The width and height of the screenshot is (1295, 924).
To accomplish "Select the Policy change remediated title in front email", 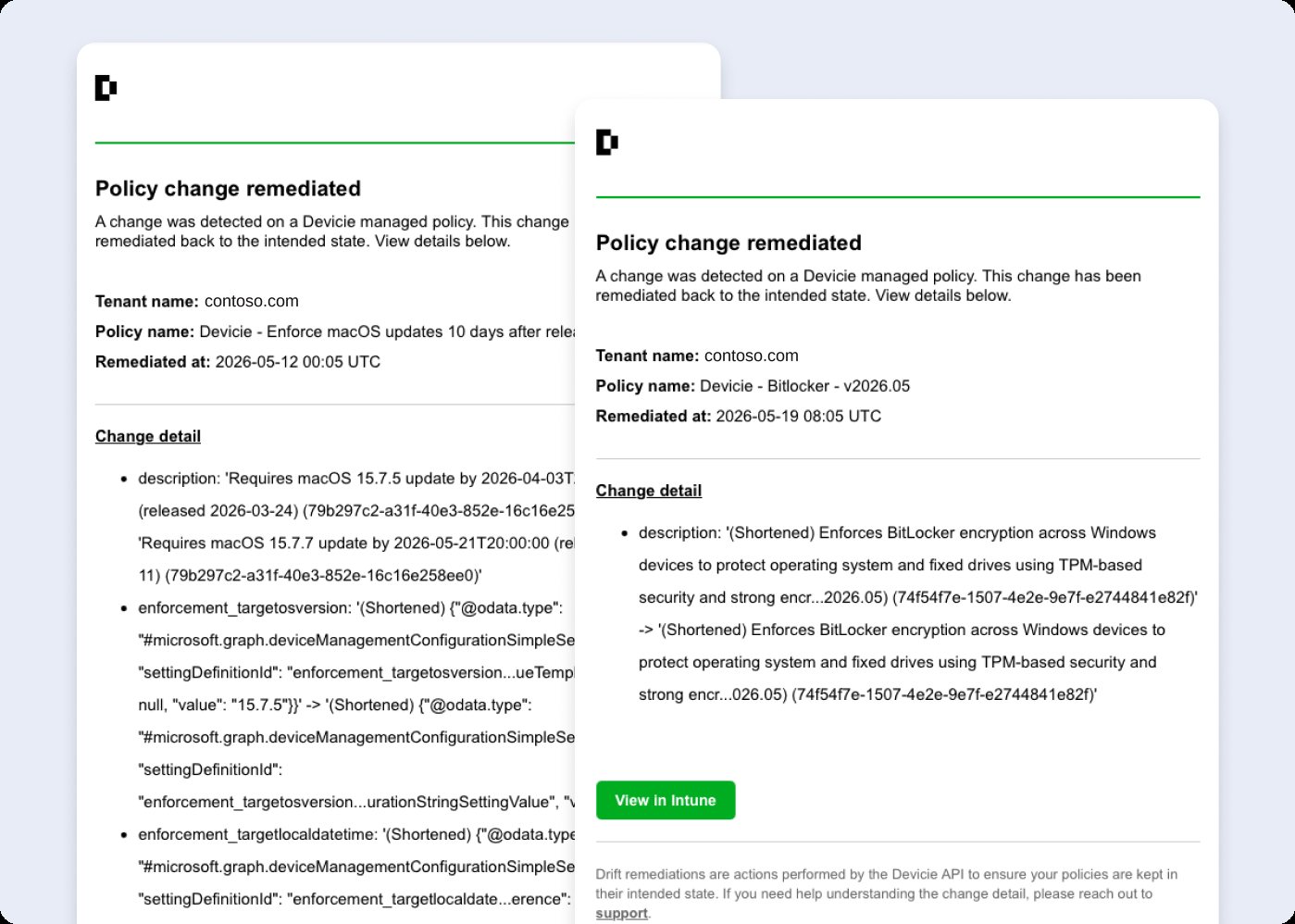I will [728, 243].
